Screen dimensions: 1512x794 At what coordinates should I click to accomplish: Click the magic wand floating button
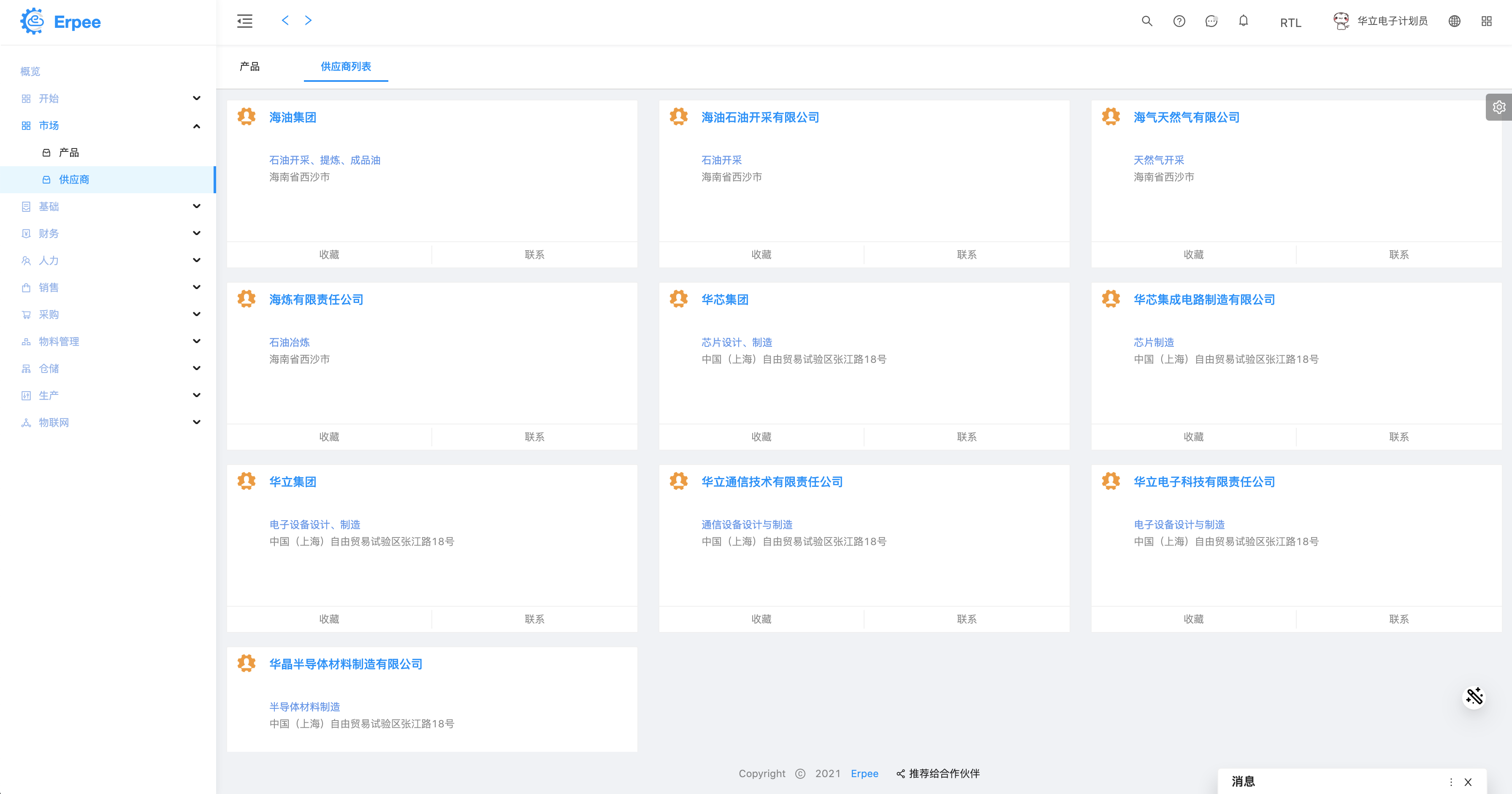(x=1474, y=697)
